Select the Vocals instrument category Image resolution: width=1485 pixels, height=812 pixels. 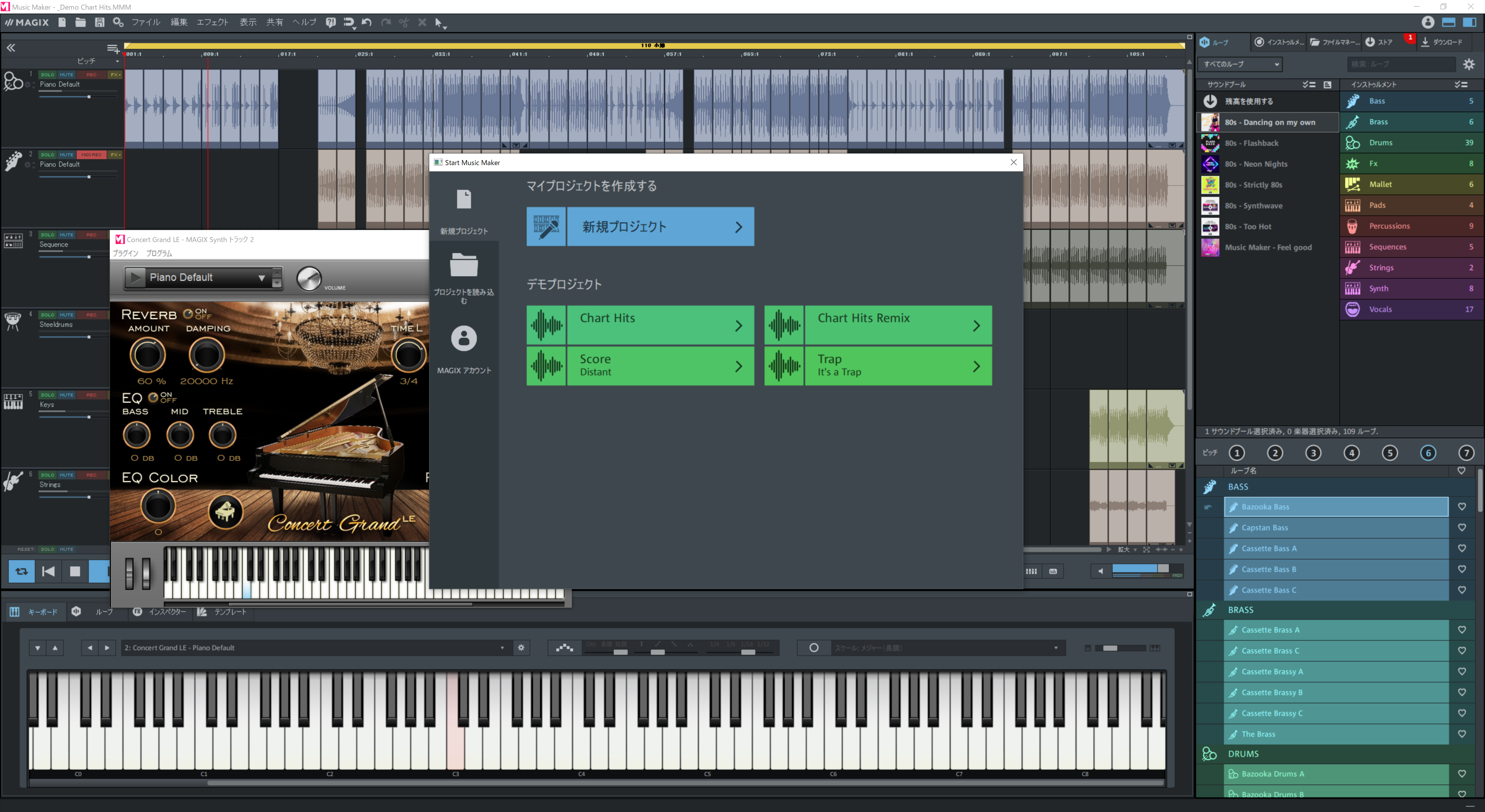click(x=1412, y=309)
